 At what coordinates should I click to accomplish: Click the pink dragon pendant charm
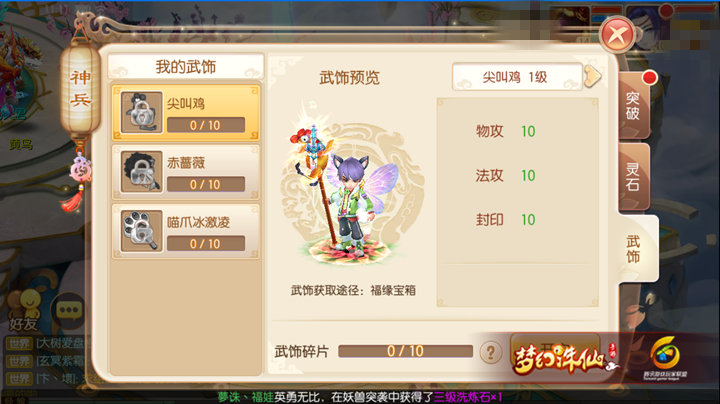pos(80,170)
